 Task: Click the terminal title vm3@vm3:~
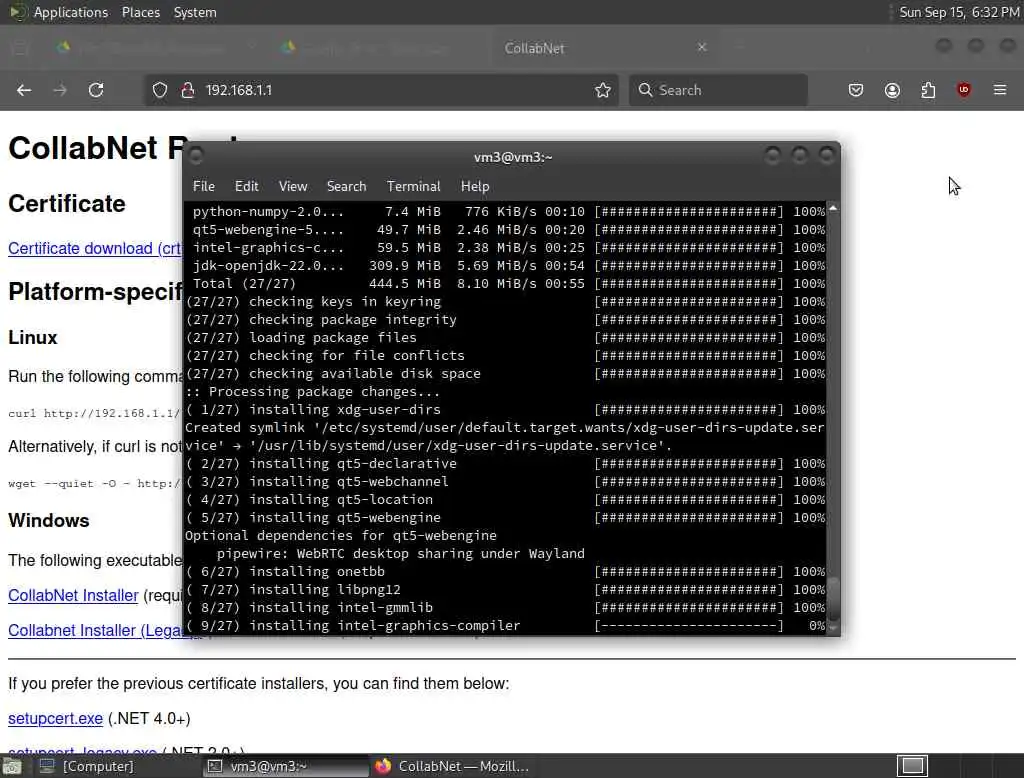[513, 157]
